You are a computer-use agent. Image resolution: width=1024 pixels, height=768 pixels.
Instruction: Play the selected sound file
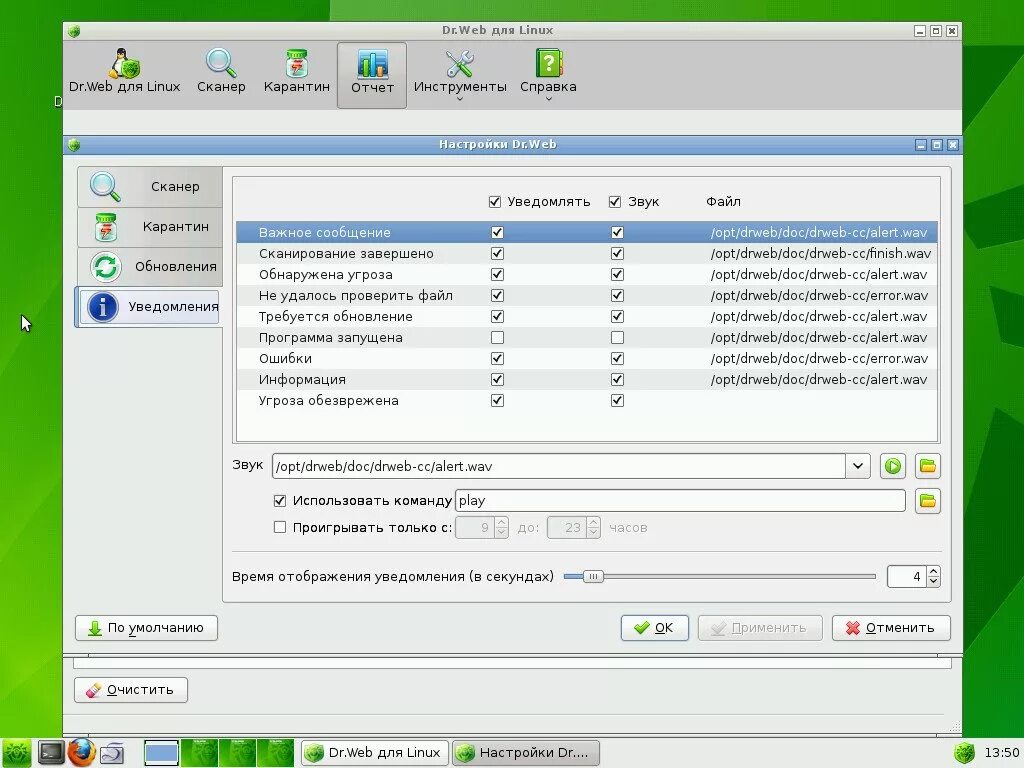coord(893,466)
